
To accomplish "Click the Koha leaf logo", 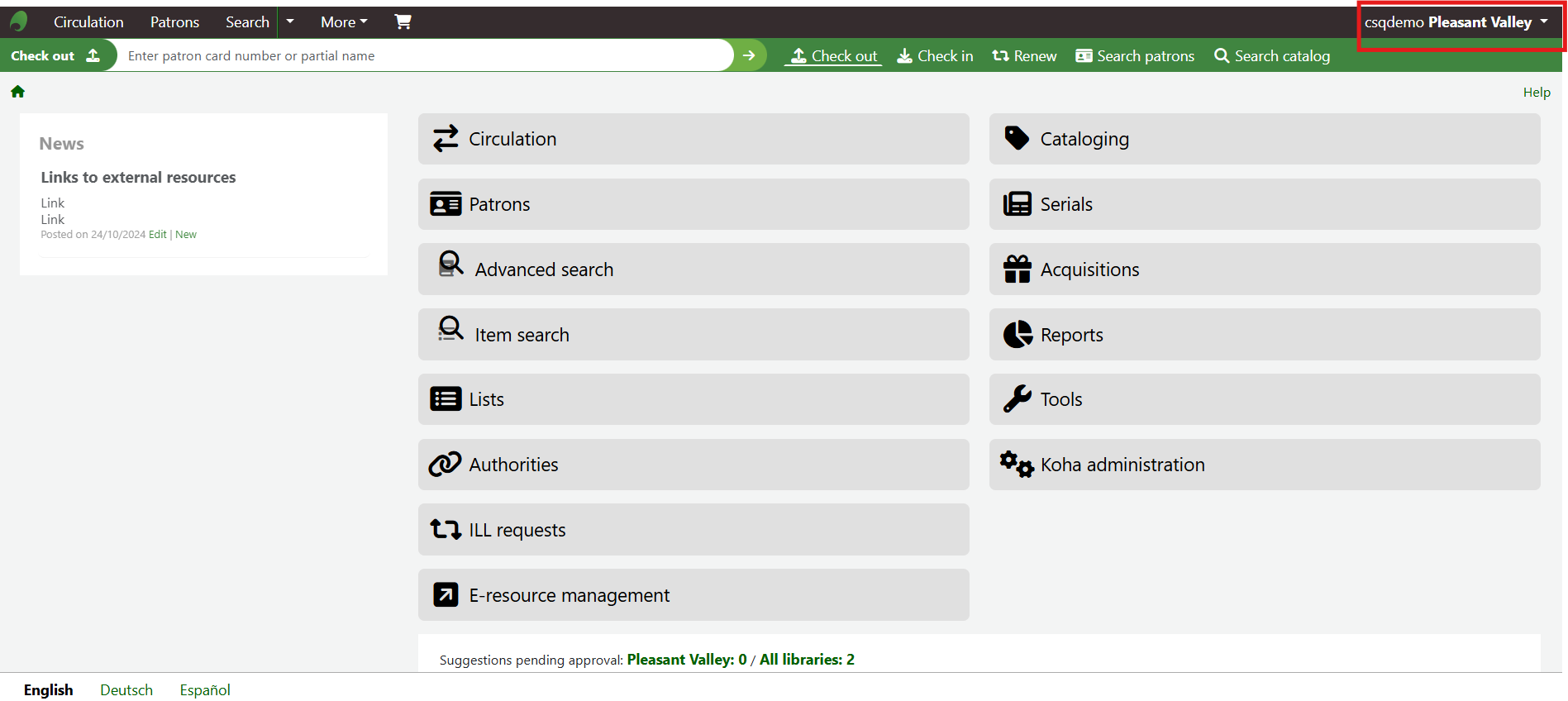I will pyautogui.click(x=18, y=21).
